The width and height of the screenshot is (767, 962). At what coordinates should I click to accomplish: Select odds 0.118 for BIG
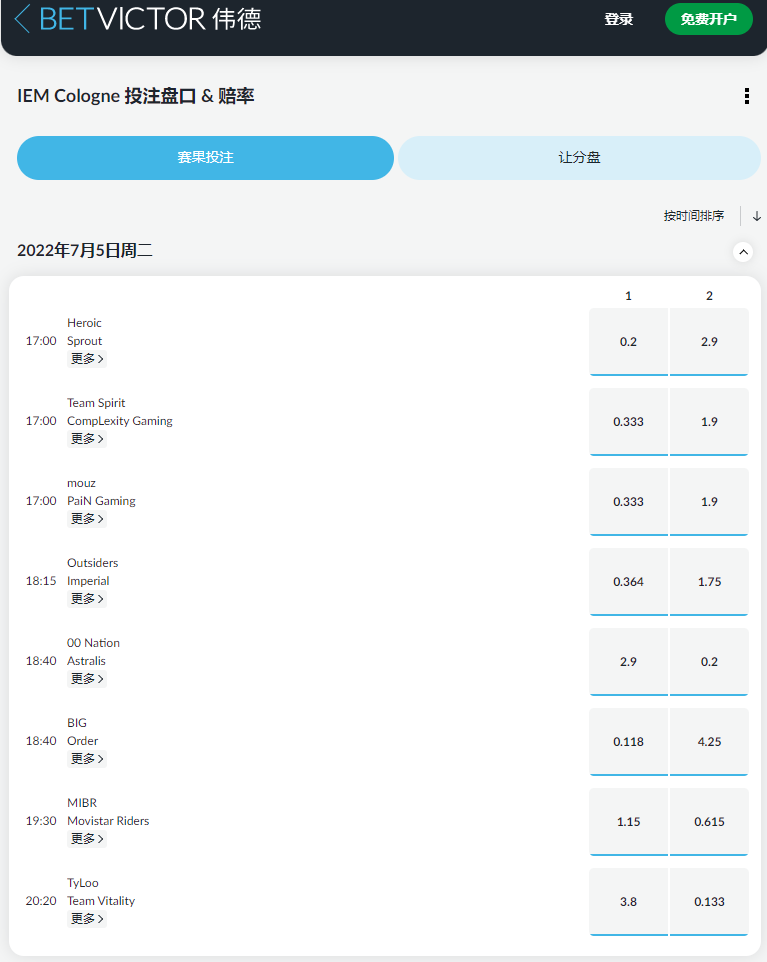628,741
